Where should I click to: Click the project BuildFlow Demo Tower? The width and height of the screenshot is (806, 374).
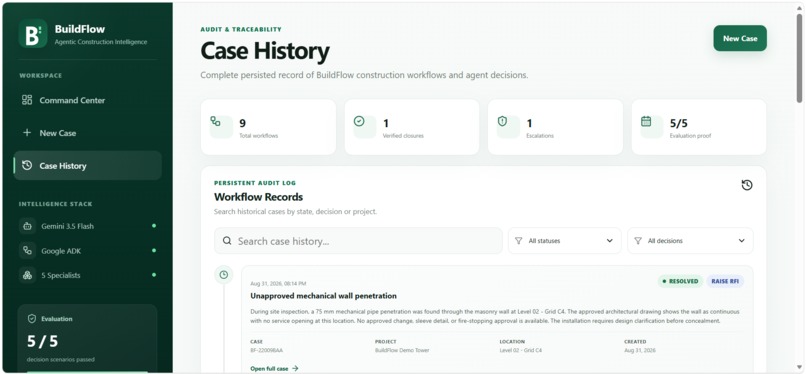point(402,350)
